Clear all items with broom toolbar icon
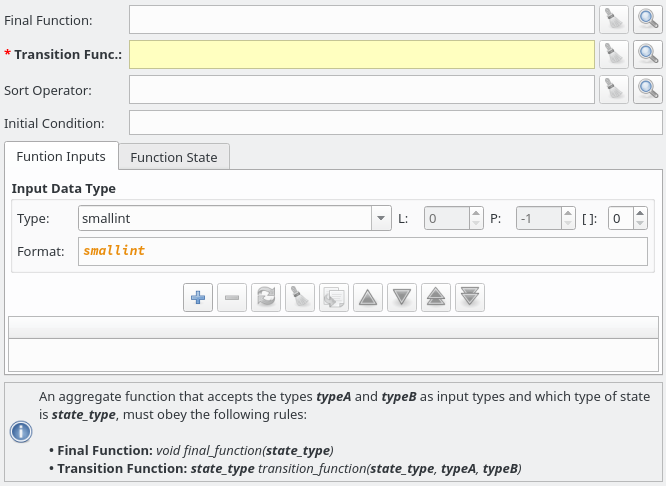 pos(300,297)
